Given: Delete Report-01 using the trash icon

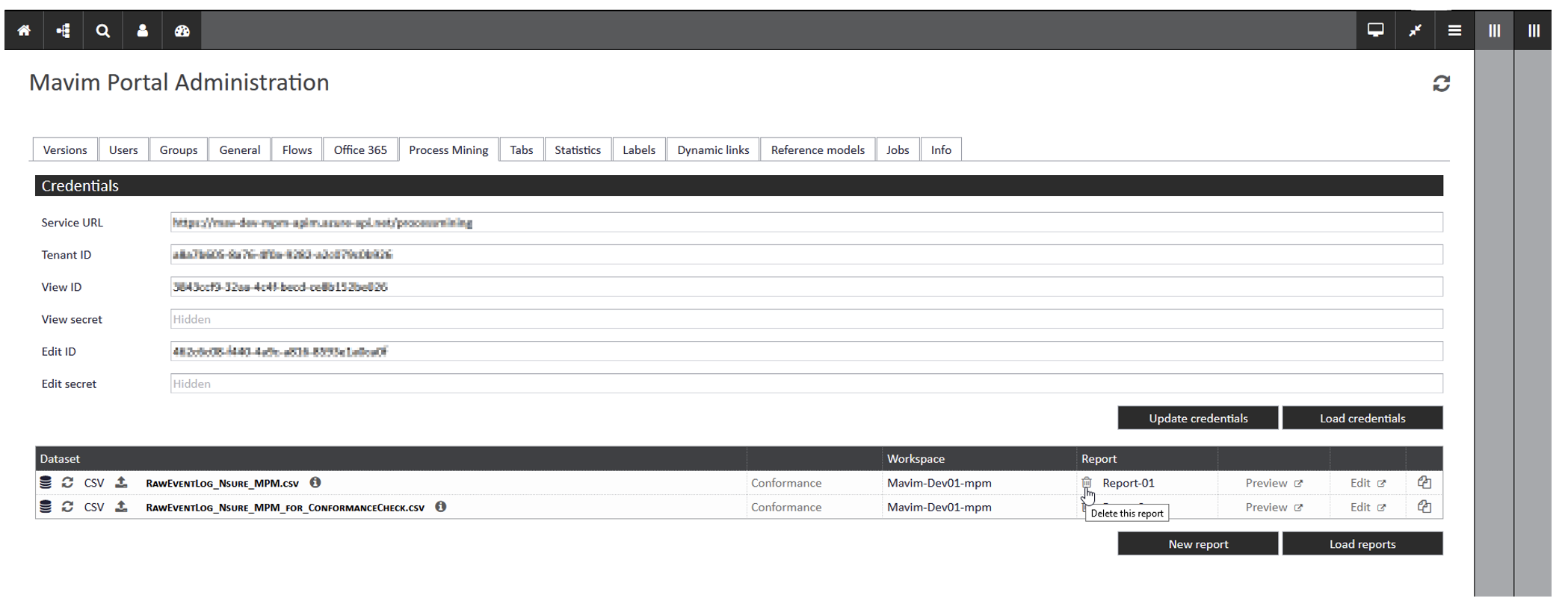Looking at the screenshot, I should click(x=1087, y=483).
